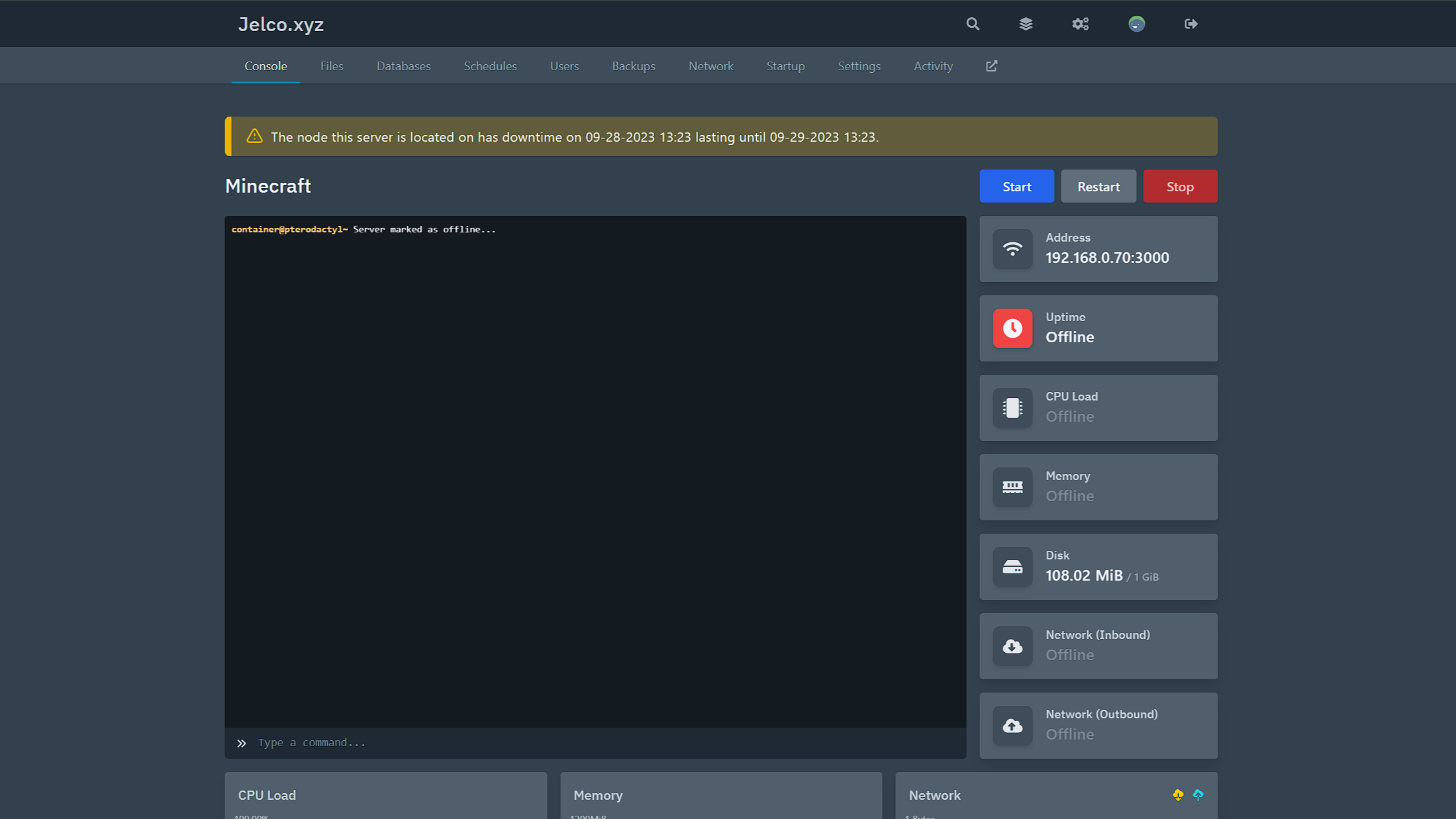Go to the Startup tab

pos(785,66)
